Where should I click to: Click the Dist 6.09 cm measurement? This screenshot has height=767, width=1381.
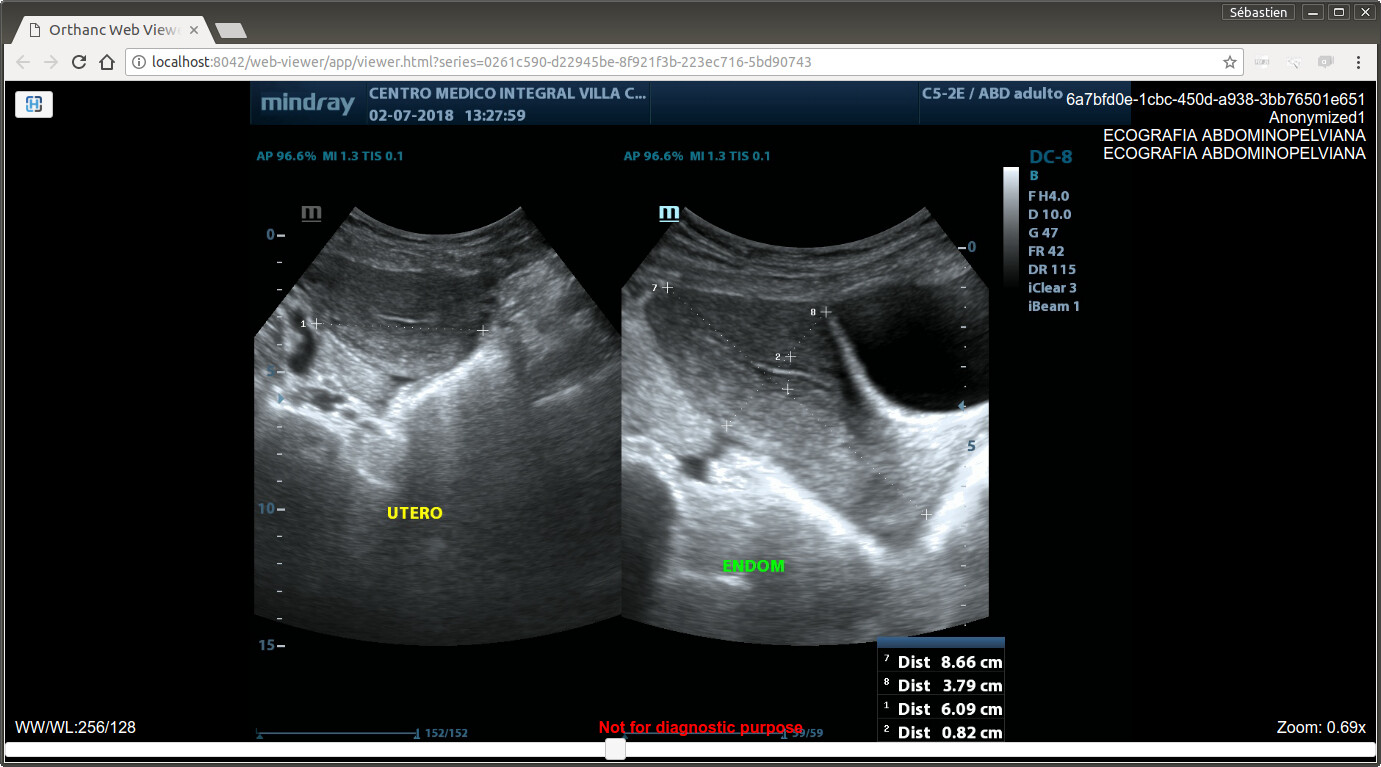(941, 709)
